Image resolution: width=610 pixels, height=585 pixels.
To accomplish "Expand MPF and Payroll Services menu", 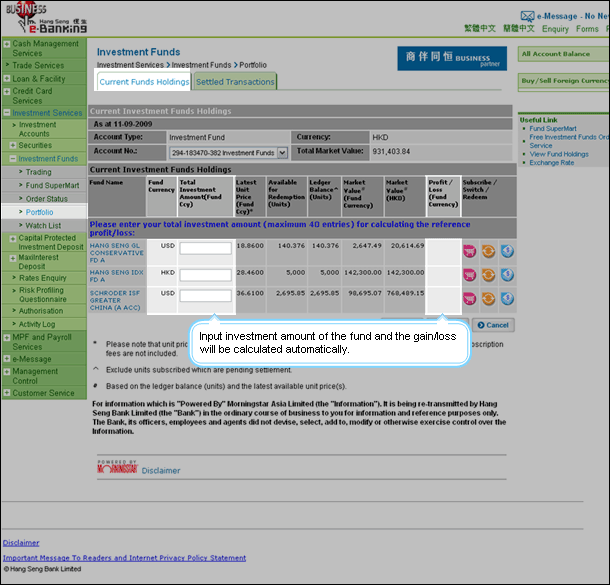I will click(x=7, y=338).
